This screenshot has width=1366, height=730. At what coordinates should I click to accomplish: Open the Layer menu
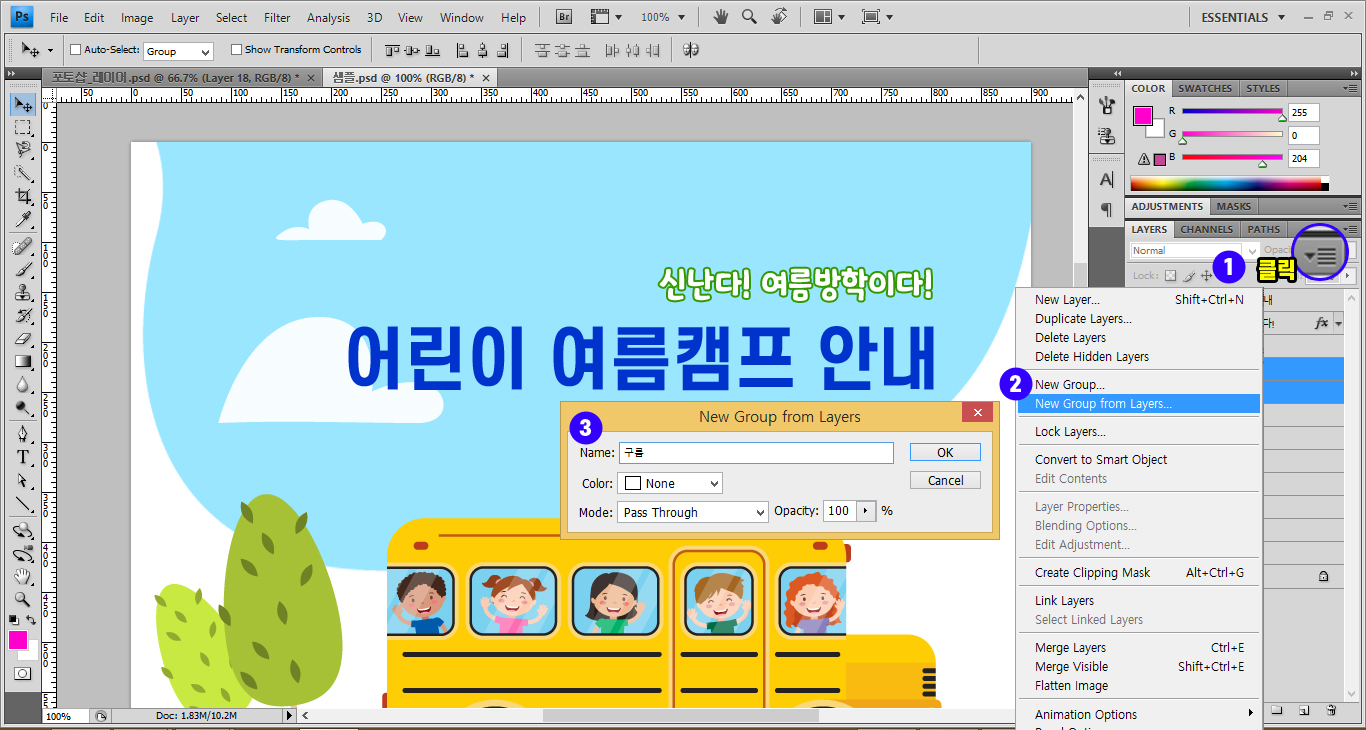(185, 18)
